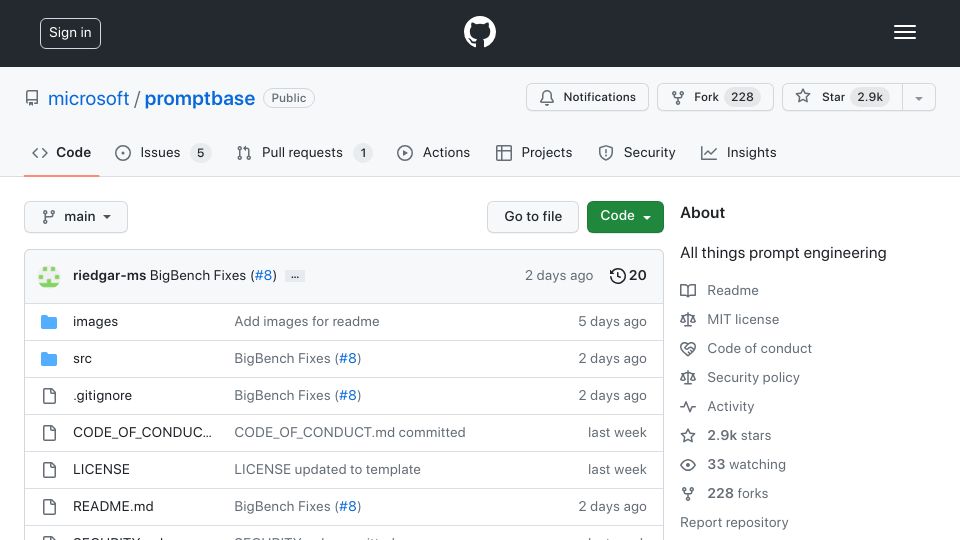View the 228 forks list
Screen dimensions: 960x540
coord(737,493)
